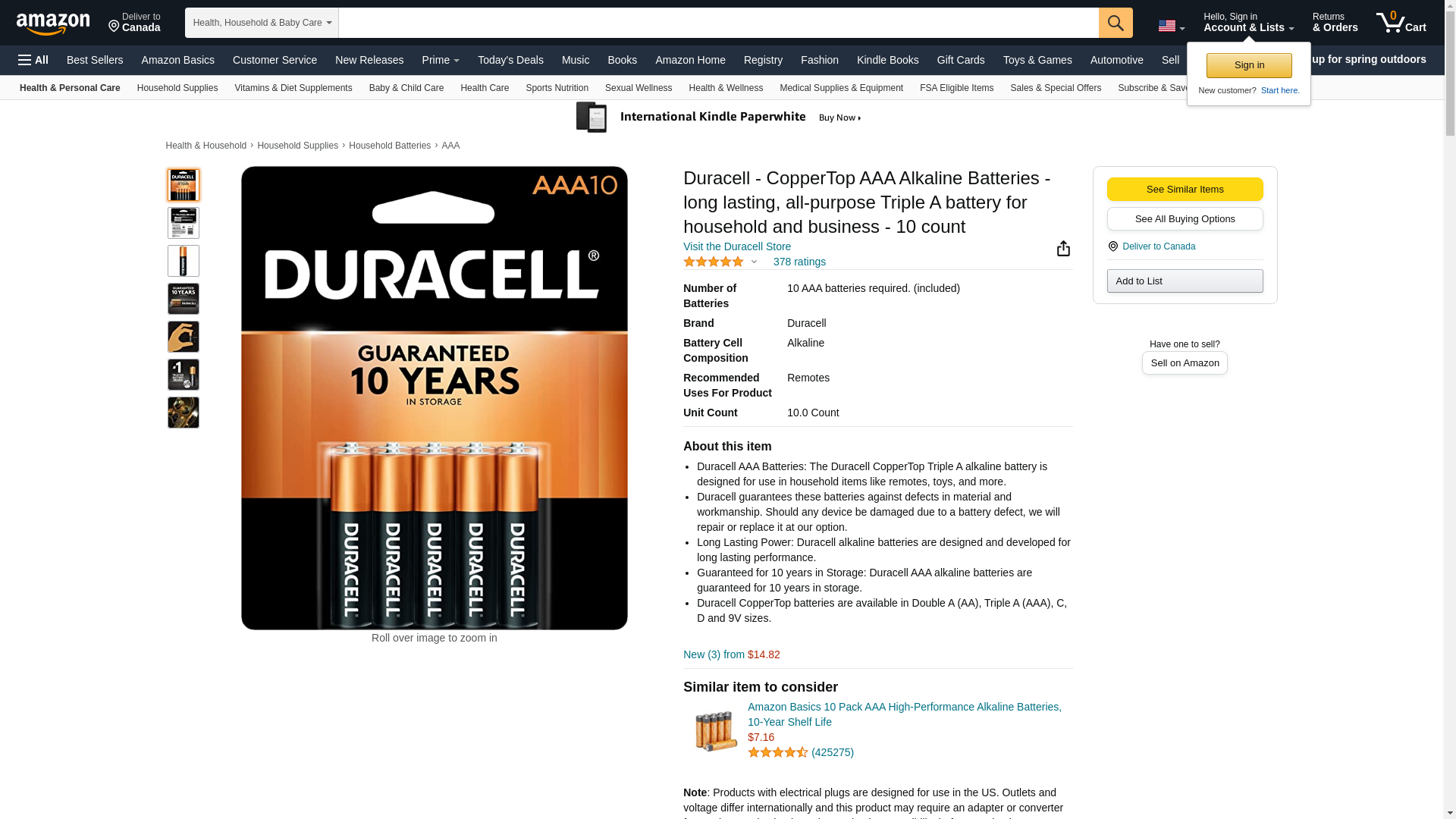Select the second product thumbnail image
This screenshot has width=1456, height=819.
click(x=184, y=223)
